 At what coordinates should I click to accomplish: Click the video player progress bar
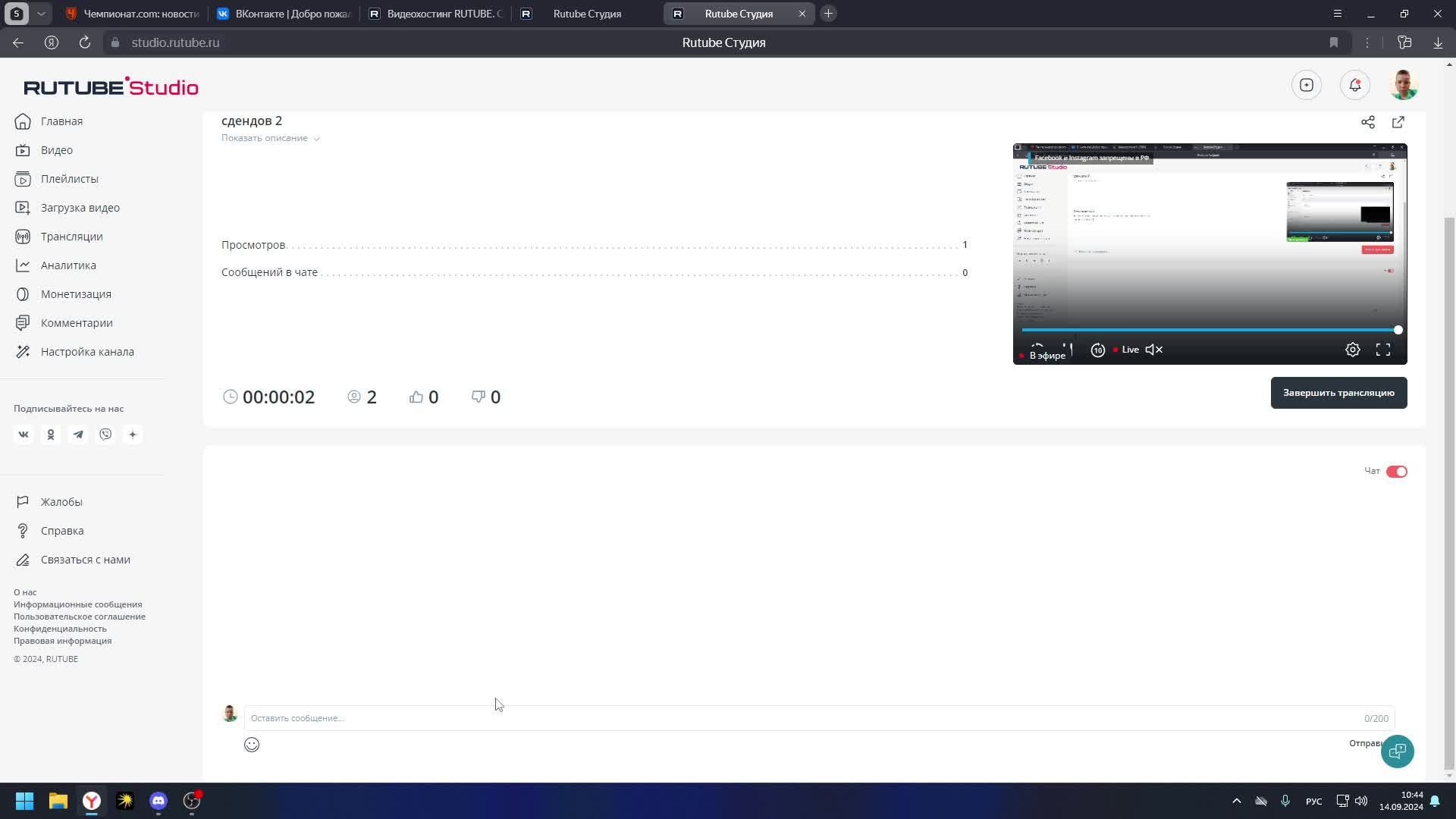pos(1209,330)
